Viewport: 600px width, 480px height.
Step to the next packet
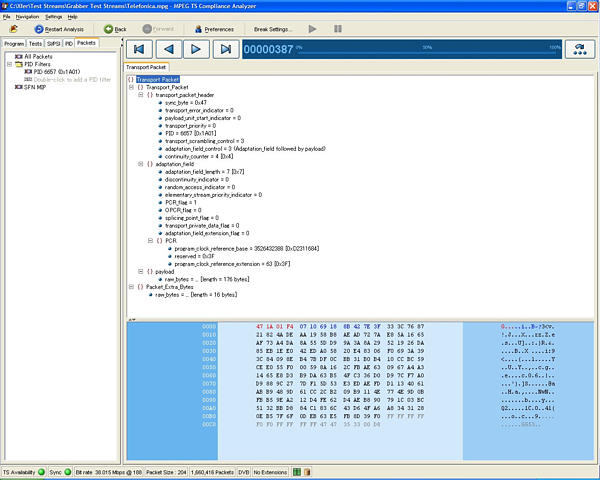coord(197,48)
